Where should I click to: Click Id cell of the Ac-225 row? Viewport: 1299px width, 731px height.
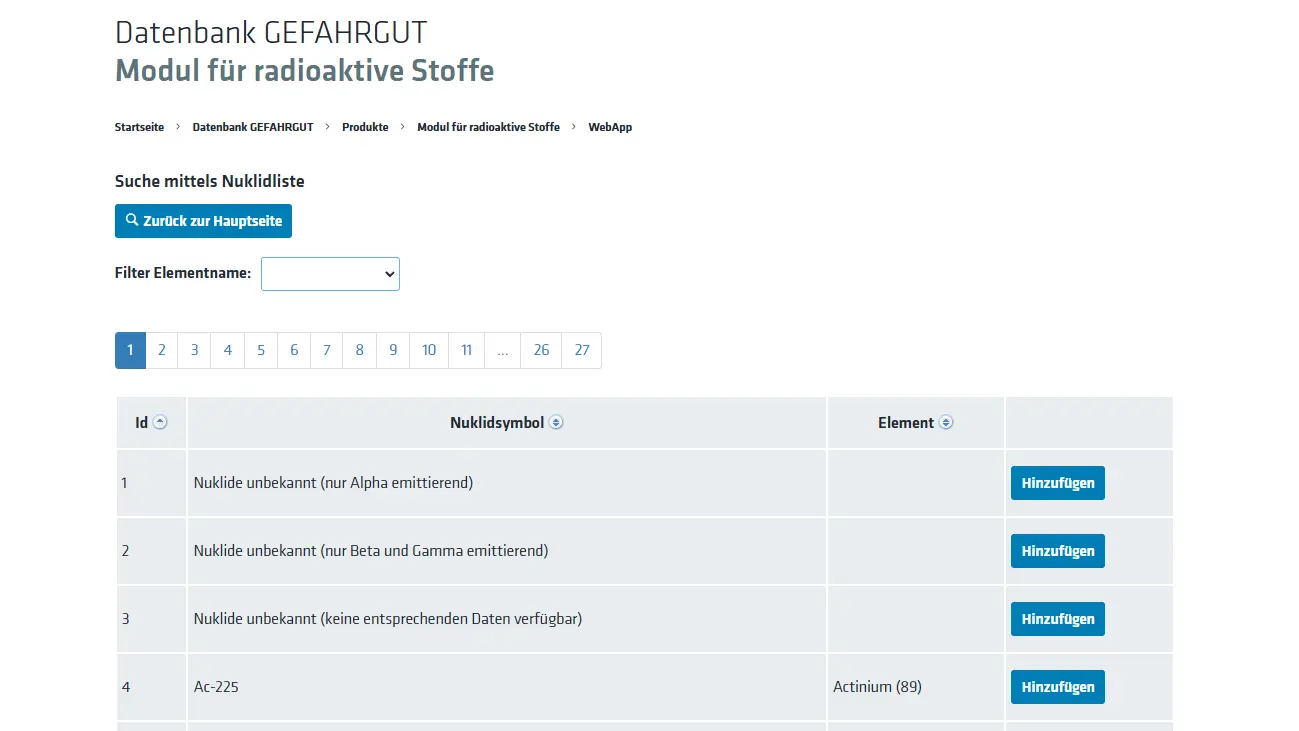click(151, 687)
